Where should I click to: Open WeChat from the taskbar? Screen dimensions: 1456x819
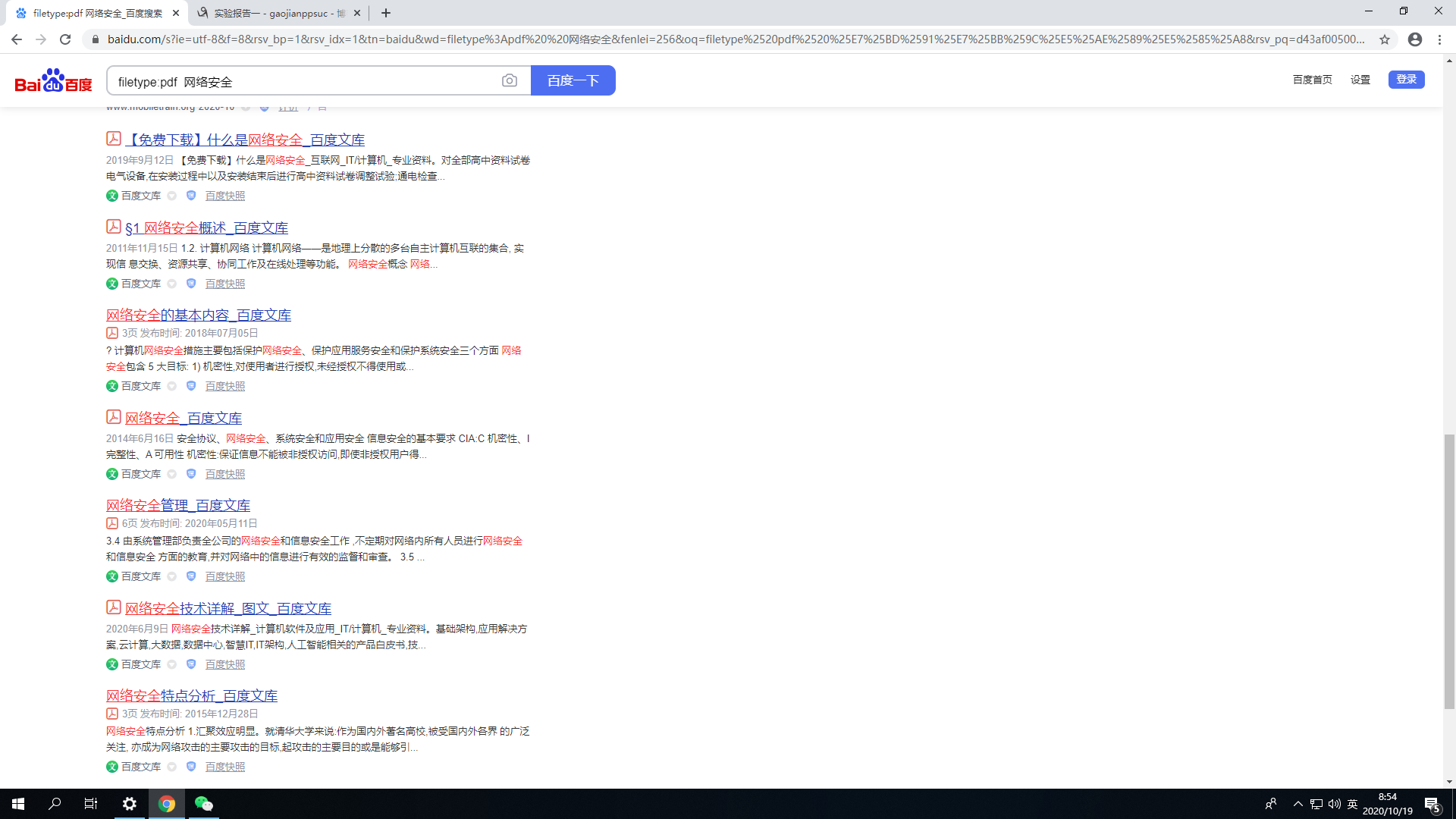(203, 804)
